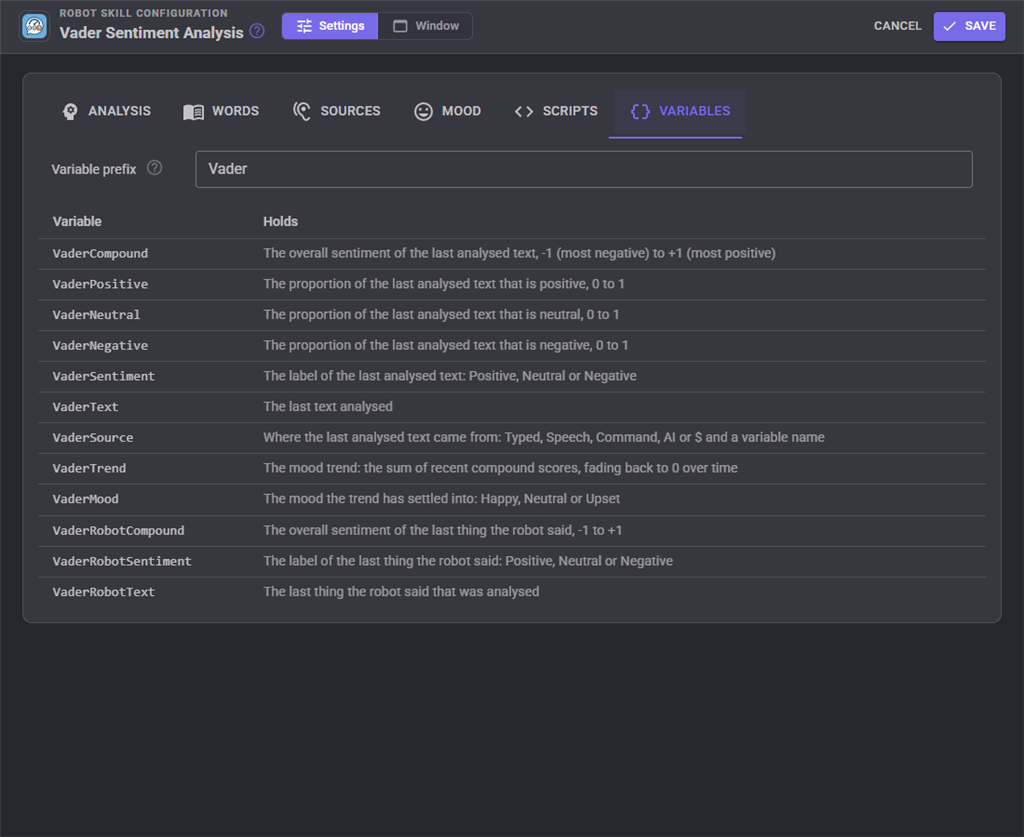This screenshot has width=1024, height=837.
Task: Click the help icon next to Variable prefix
Action: (x=154, y=168)
